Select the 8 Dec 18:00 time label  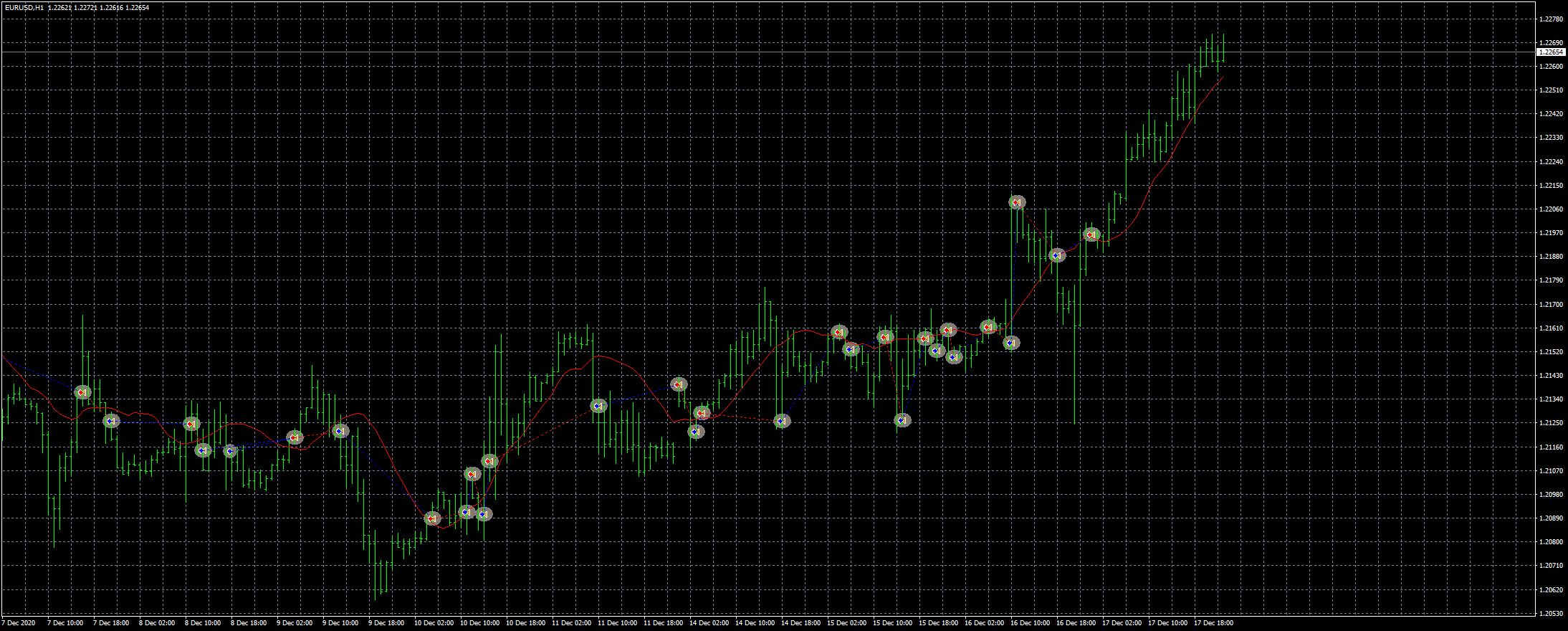(249, 623)
